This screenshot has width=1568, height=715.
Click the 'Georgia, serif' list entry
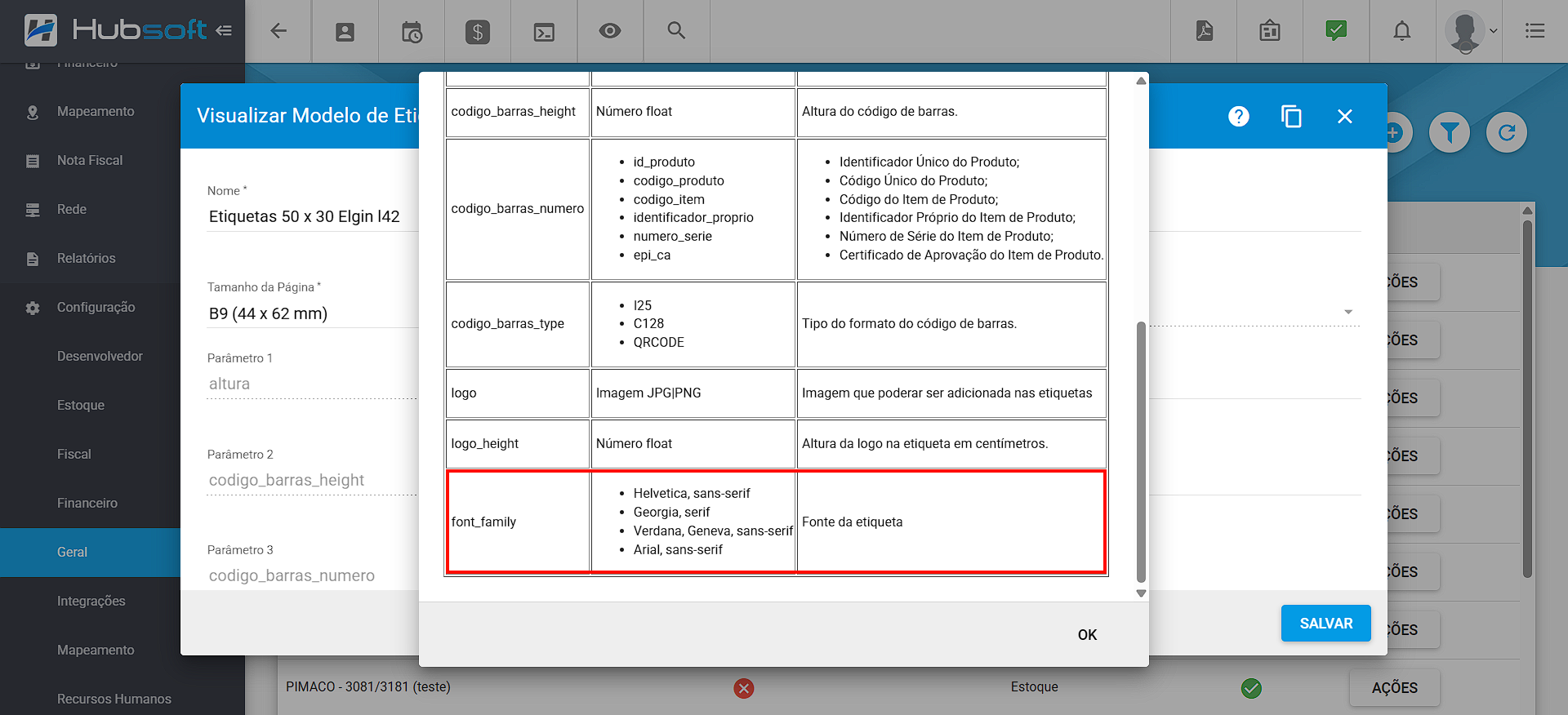pos(671,513)
